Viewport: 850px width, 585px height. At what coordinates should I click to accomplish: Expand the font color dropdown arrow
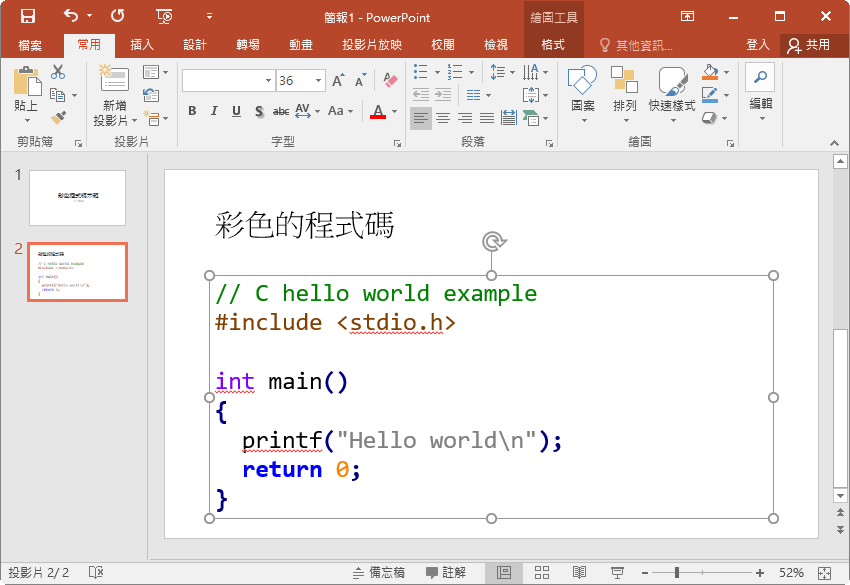click(x=393, y=112)
